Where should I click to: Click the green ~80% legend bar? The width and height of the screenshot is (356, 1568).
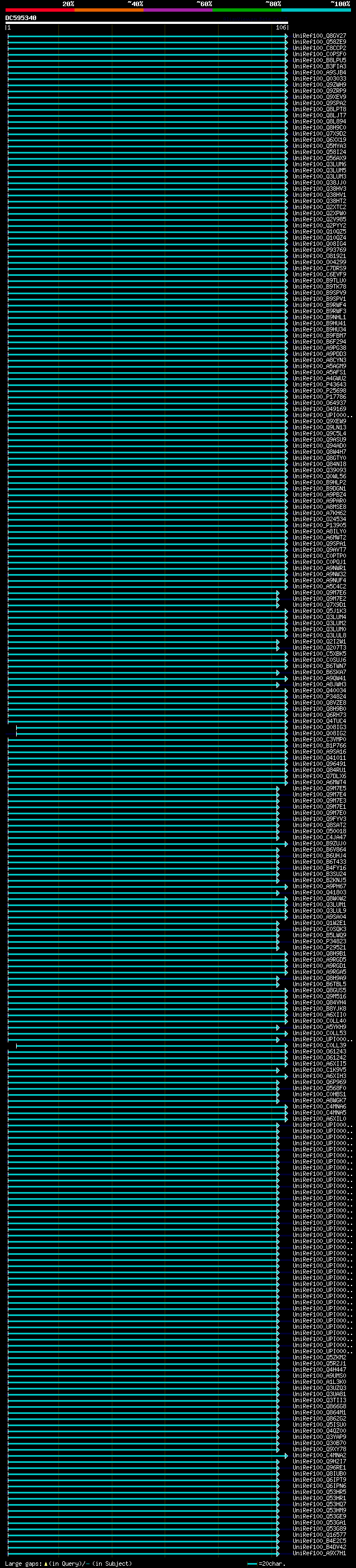pos(247,10)
